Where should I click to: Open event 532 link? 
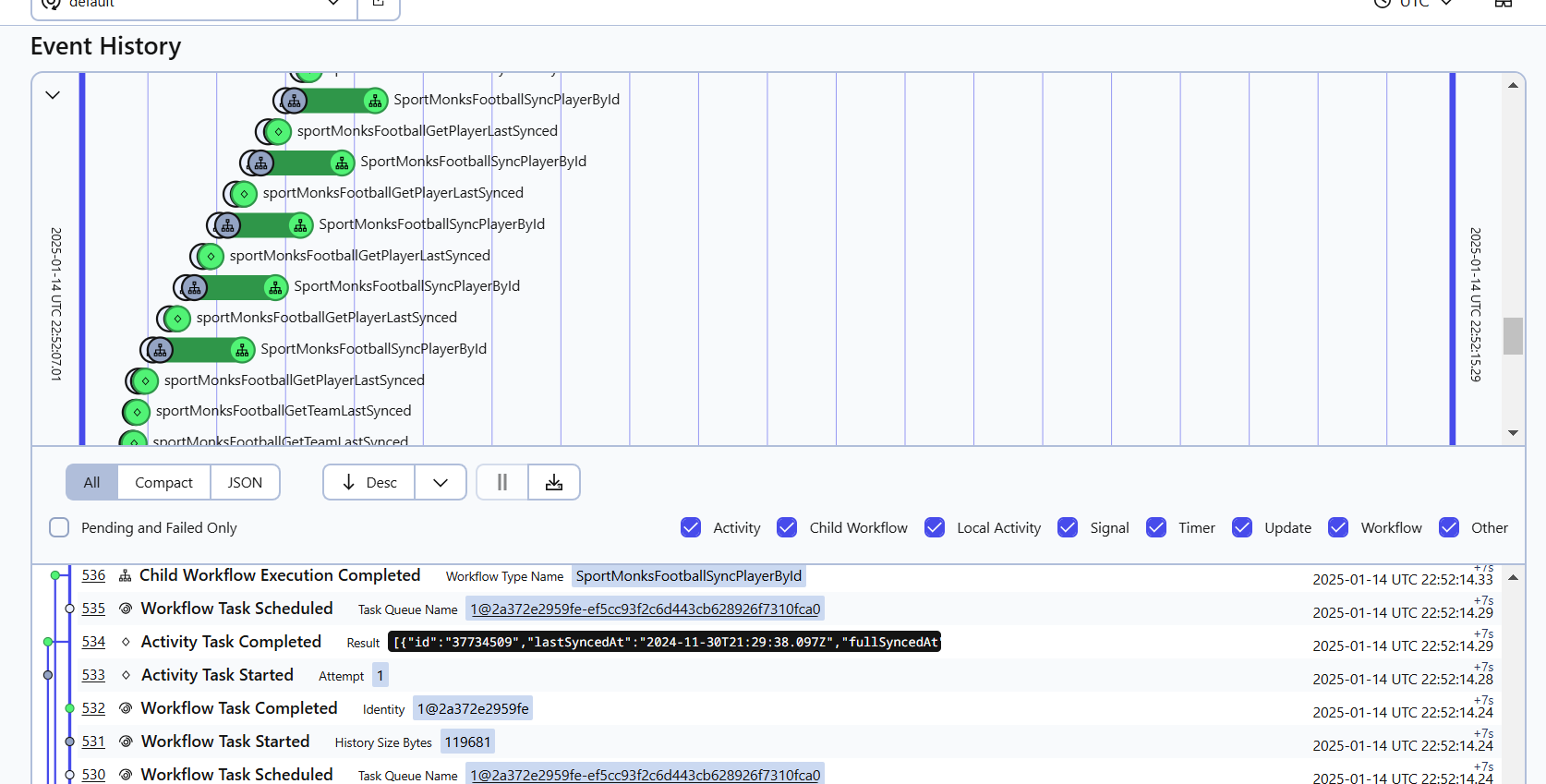(93, 708)
